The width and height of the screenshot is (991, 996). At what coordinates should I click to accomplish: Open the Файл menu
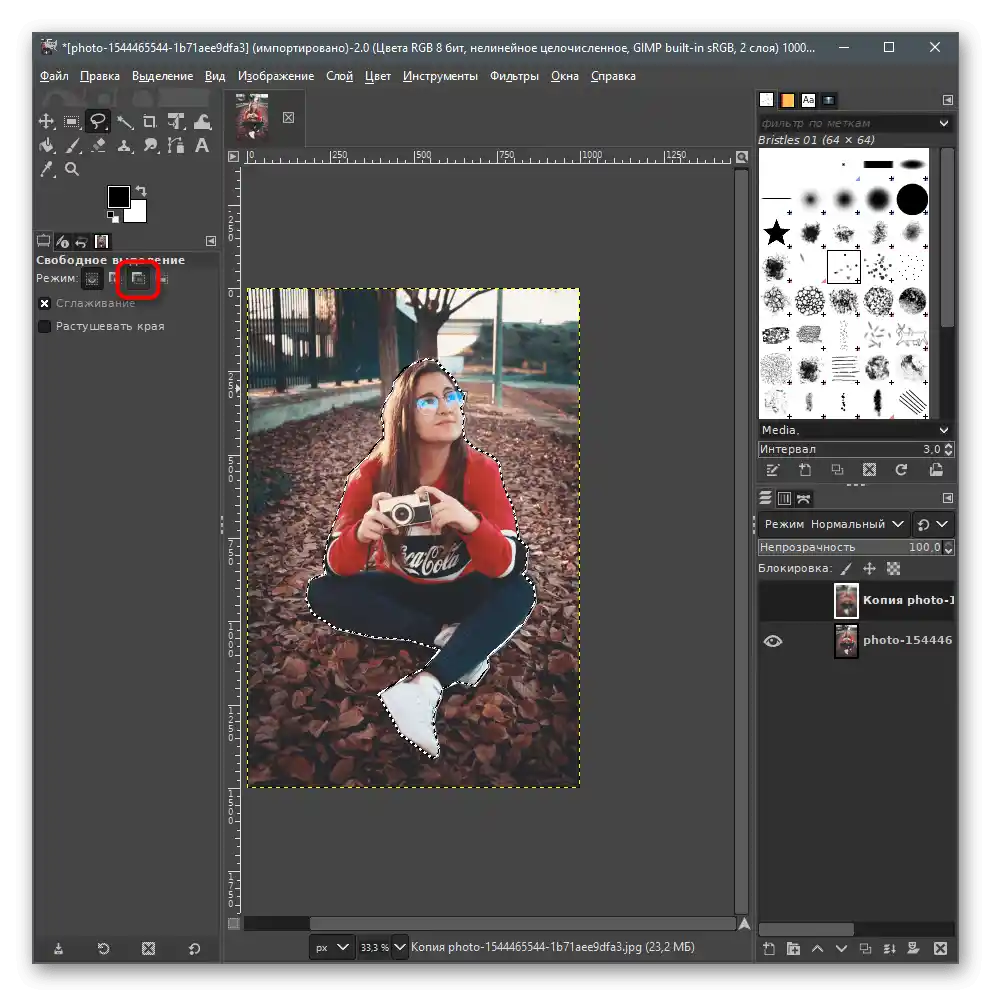coord(54,76)
